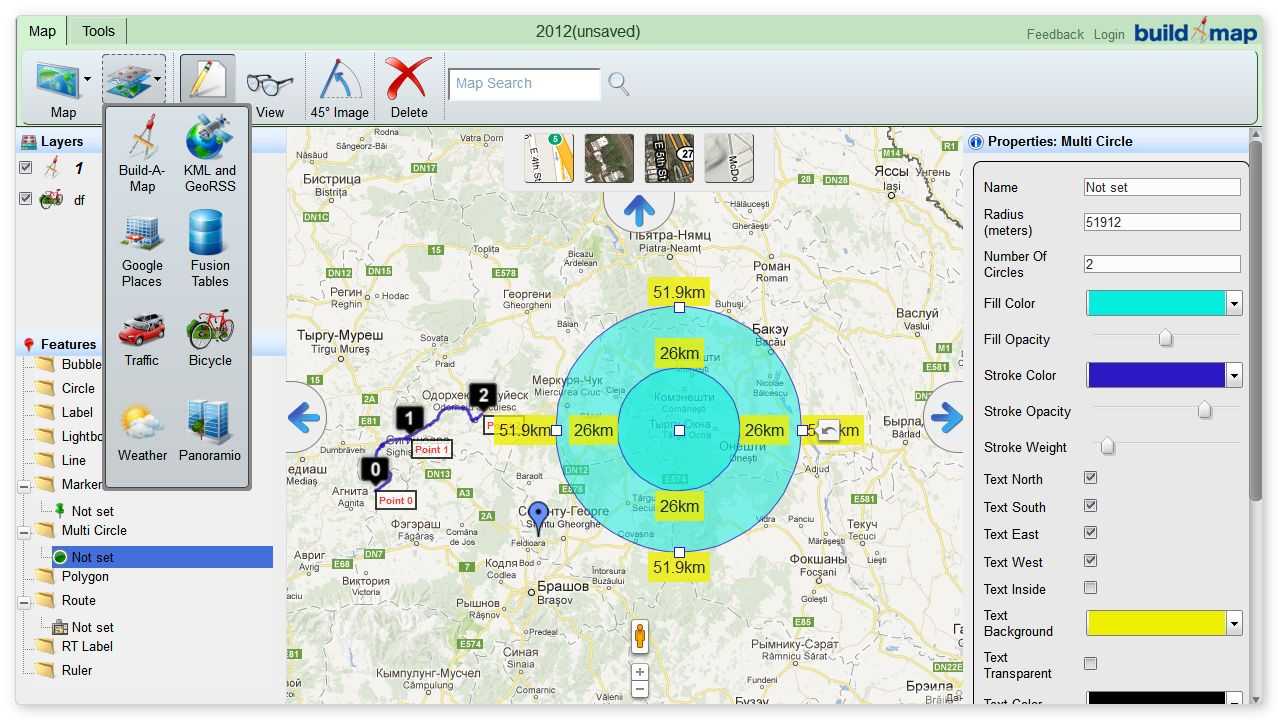Enable the Traffic layer icon
The height and width of the screenshot is (720, 1278).
[x=142, y=338]
